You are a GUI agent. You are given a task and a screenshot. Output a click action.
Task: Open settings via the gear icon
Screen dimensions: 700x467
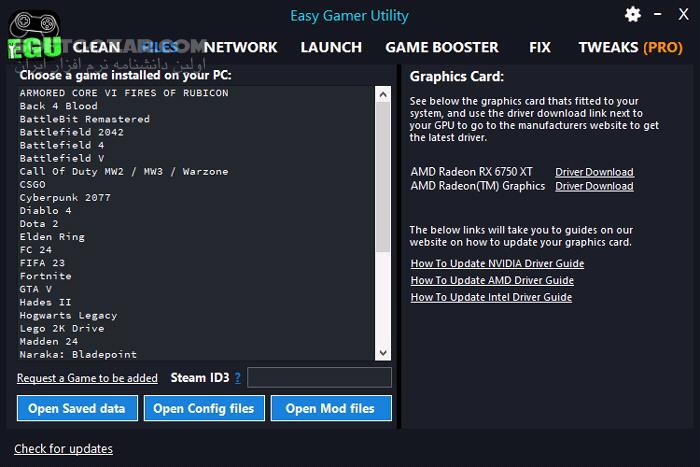(x=633, y=15)
